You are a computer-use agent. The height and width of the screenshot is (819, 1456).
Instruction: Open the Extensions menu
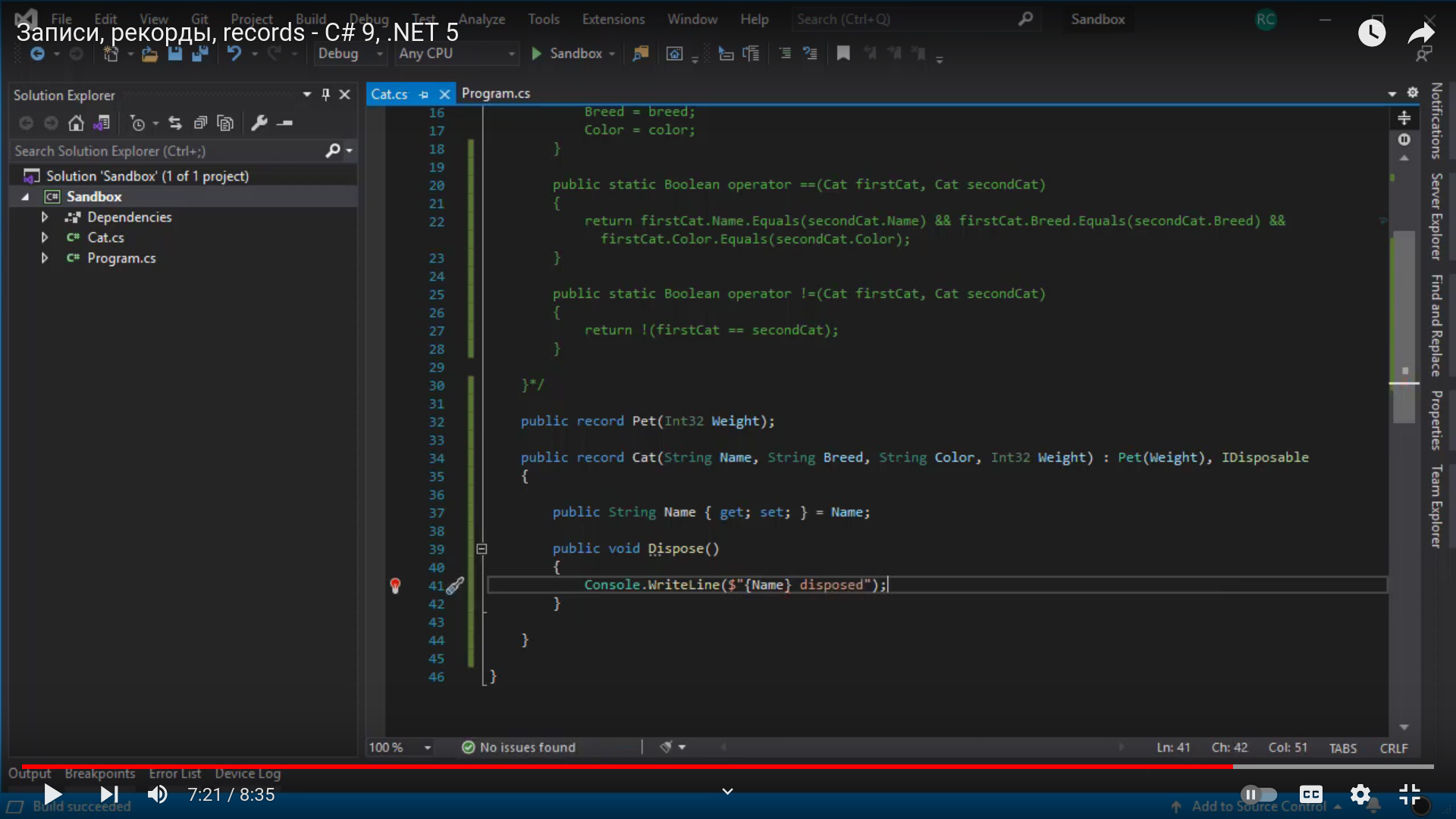point(613,19)
